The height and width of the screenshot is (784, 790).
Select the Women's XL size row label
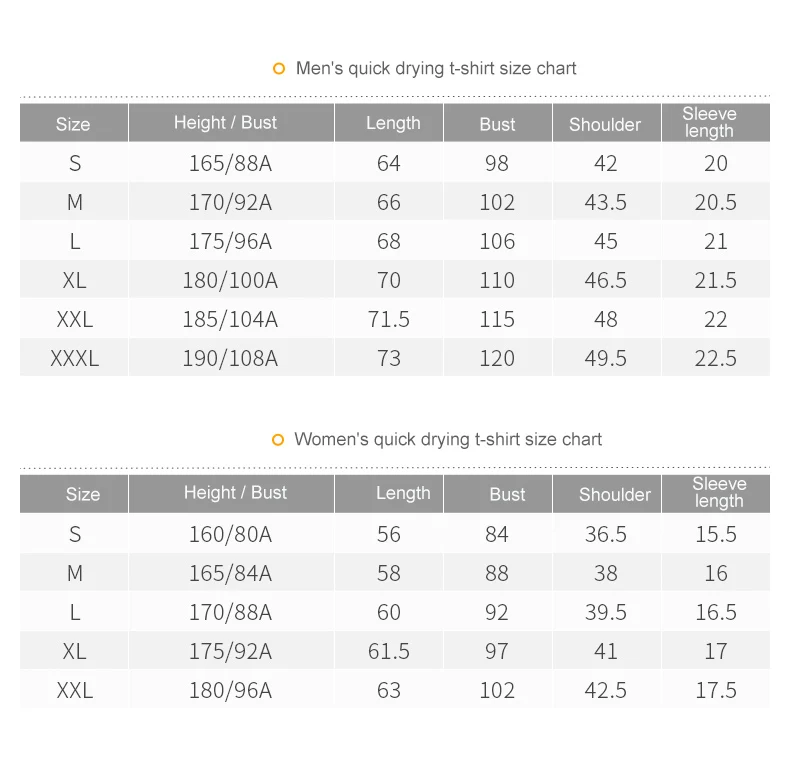[x=75, y=651]
